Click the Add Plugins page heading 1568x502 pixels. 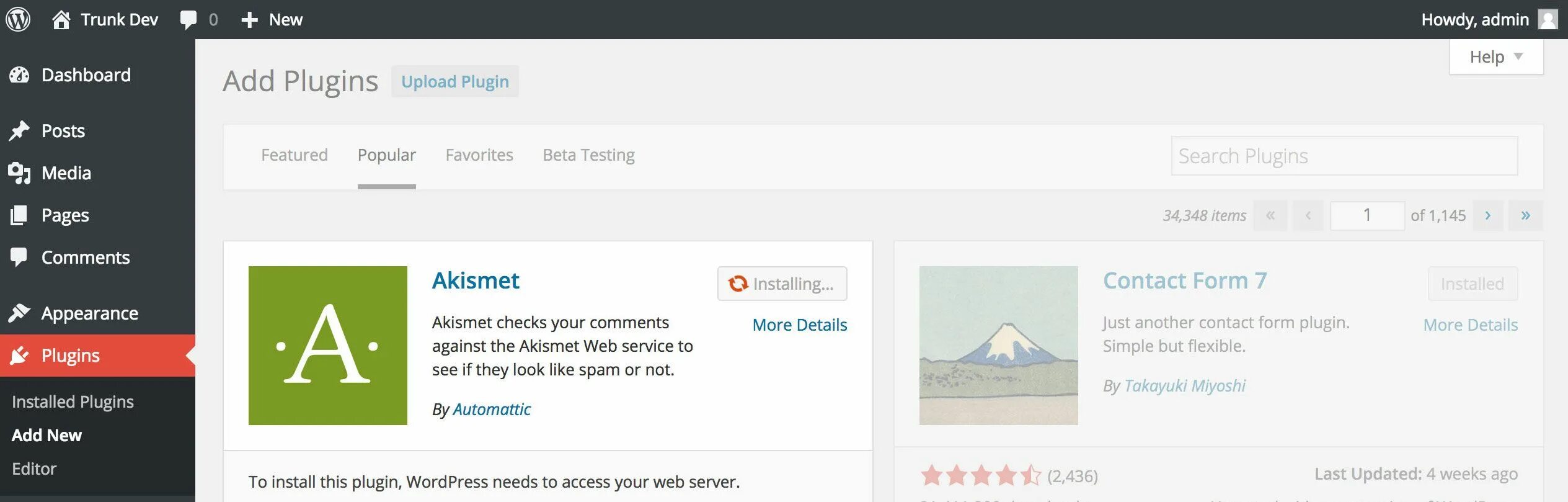(x=301, y=81)
